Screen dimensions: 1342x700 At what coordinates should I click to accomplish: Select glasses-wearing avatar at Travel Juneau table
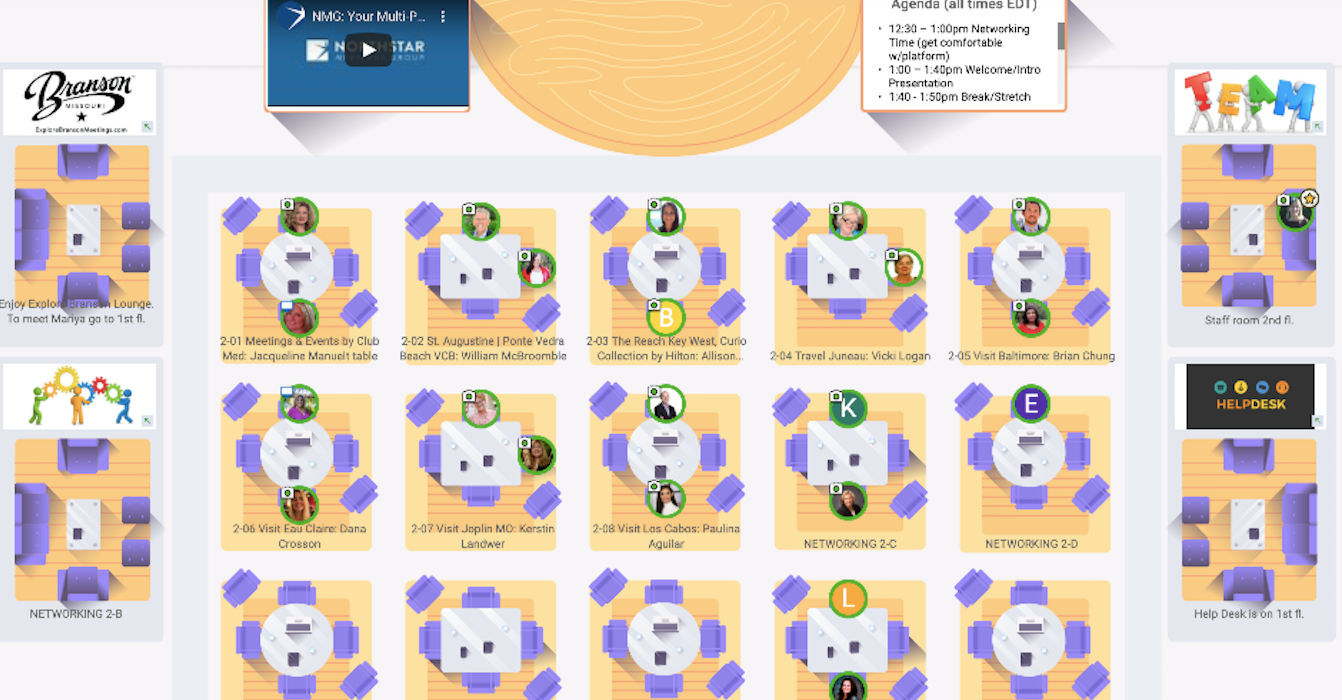pos(848,221)
